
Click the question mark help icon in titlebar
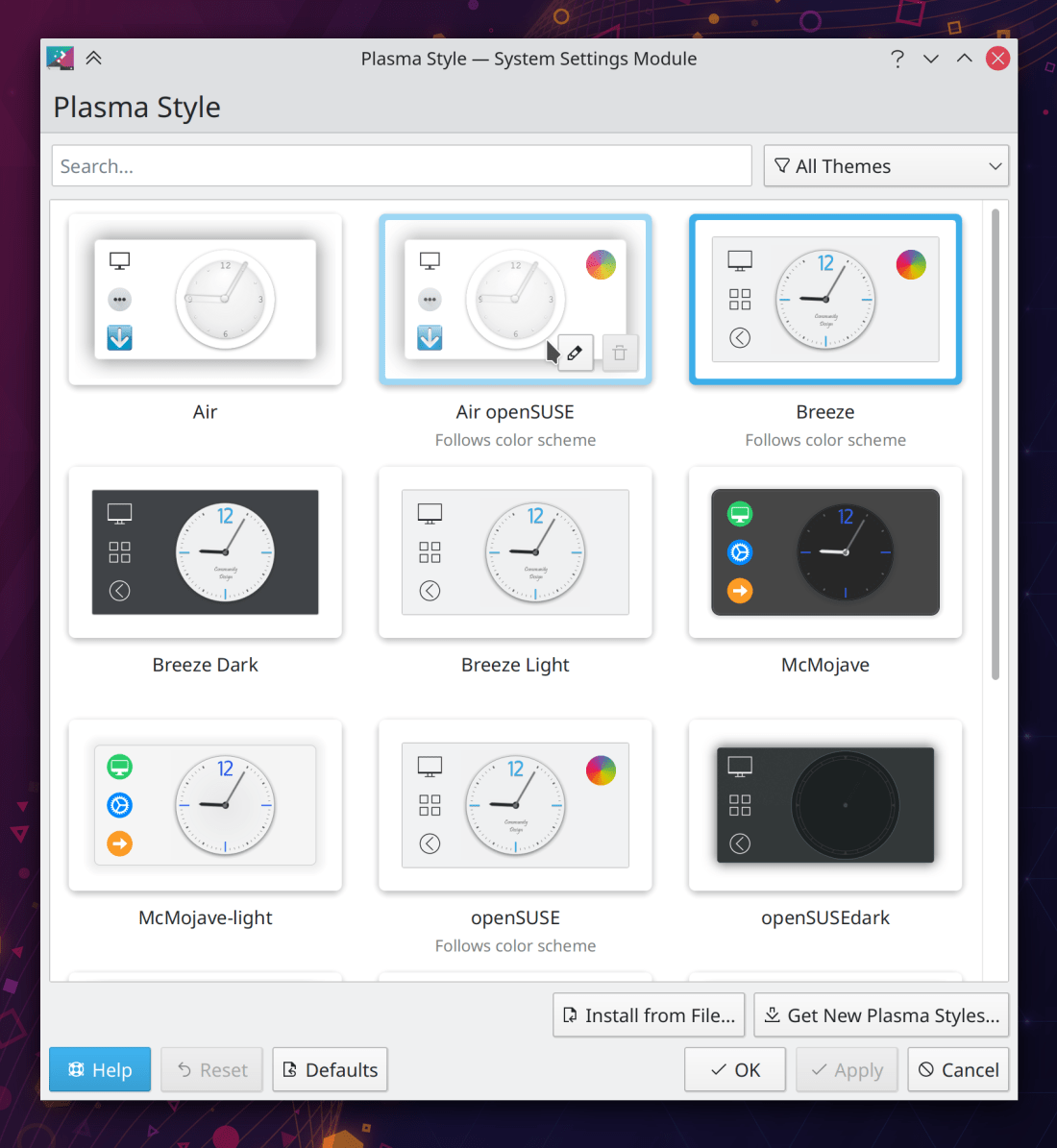(897, 59)
